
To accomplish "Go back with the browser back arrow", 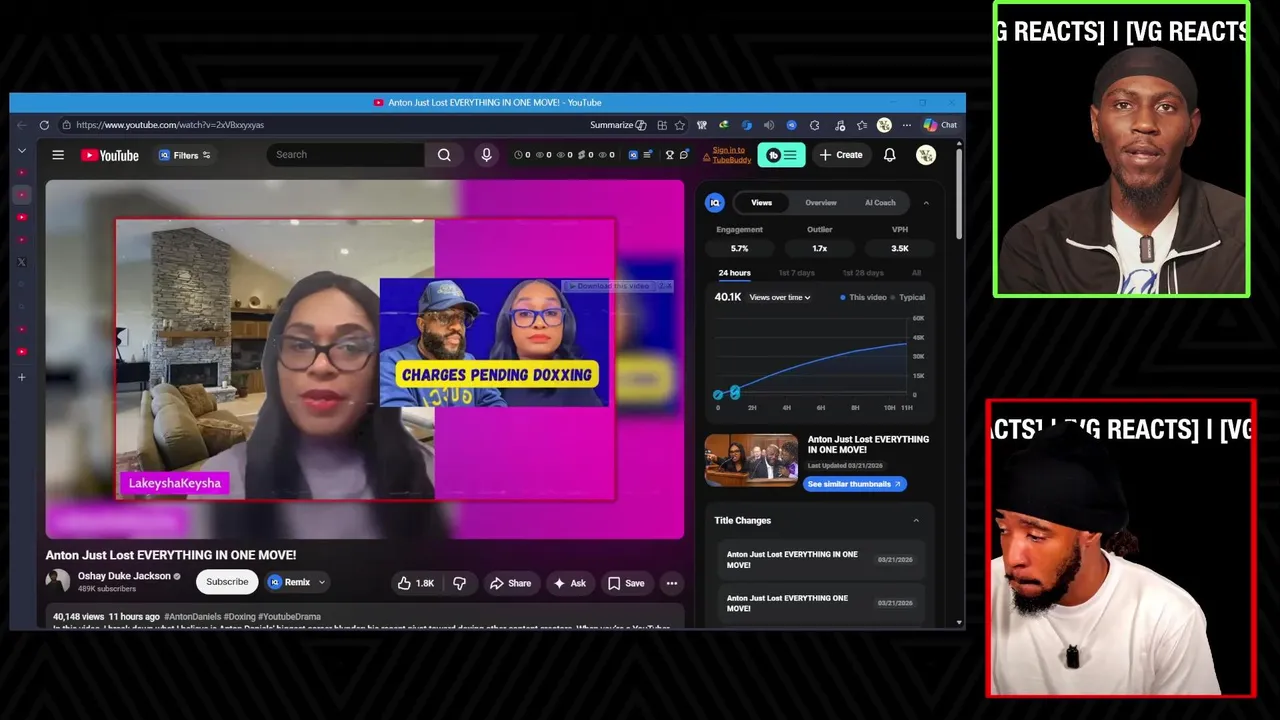I will click(x=22, y=125).
